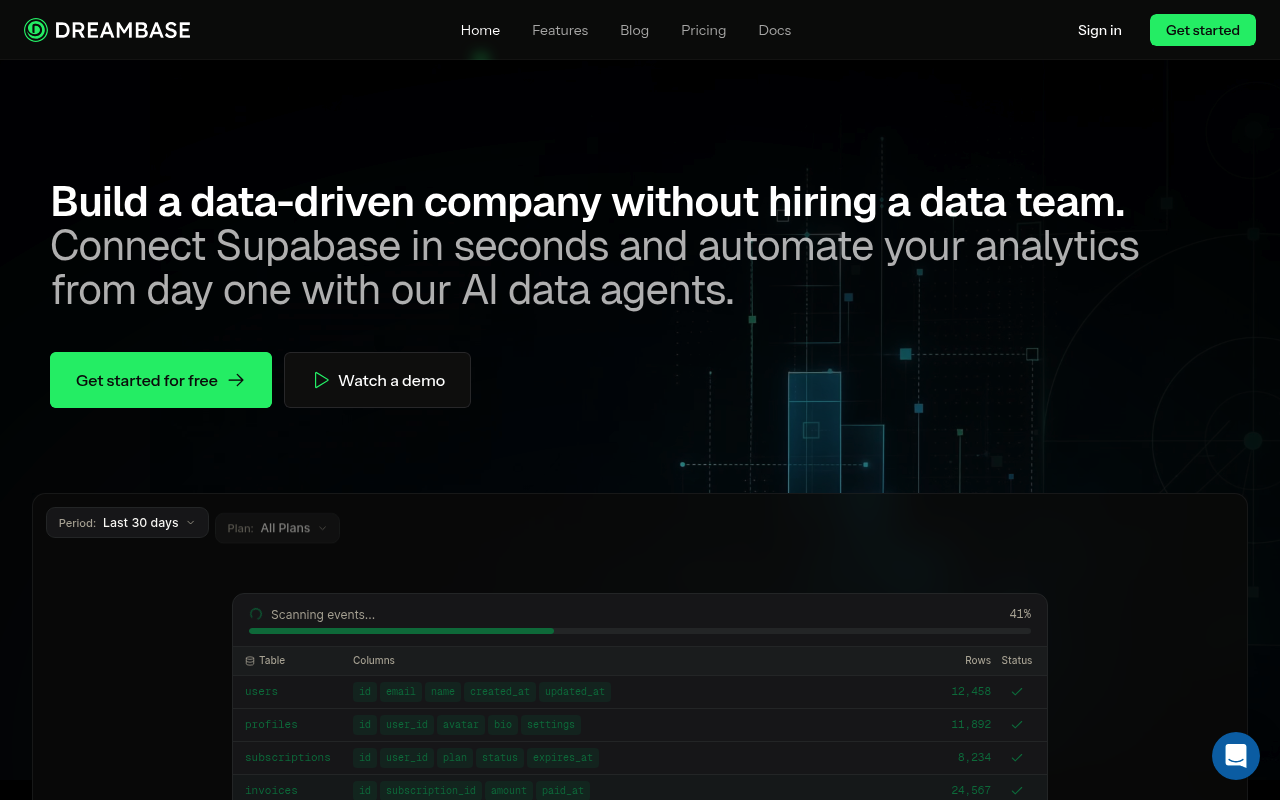Screen dimensions: 1280x800
Task: Click the id tag in users row
Action: click(365, 691)
